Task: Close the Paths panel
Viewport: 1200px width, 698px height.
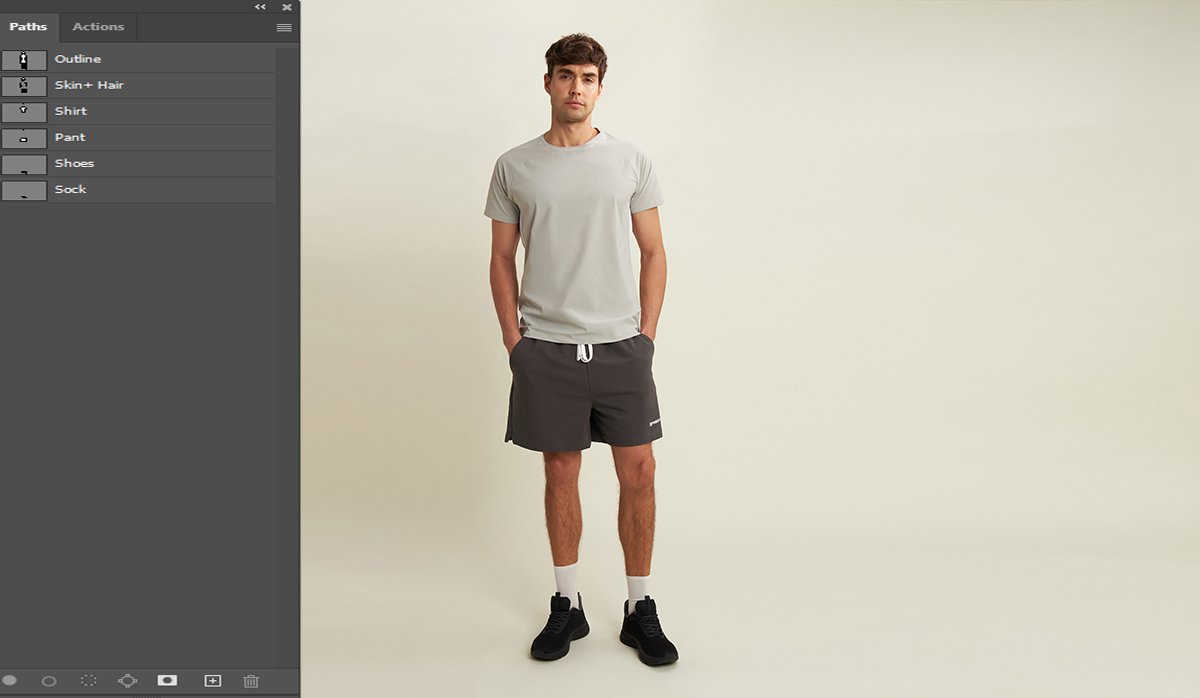Action: (287, 7)
